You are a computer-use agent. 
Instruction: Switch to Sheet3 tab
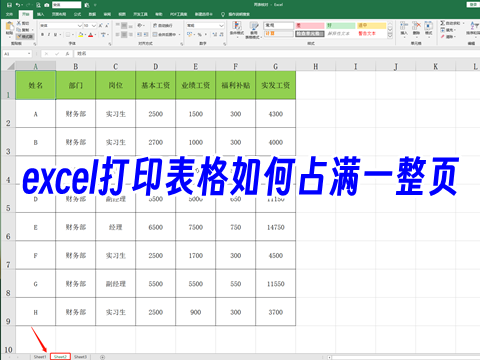(x=80, y=357)
